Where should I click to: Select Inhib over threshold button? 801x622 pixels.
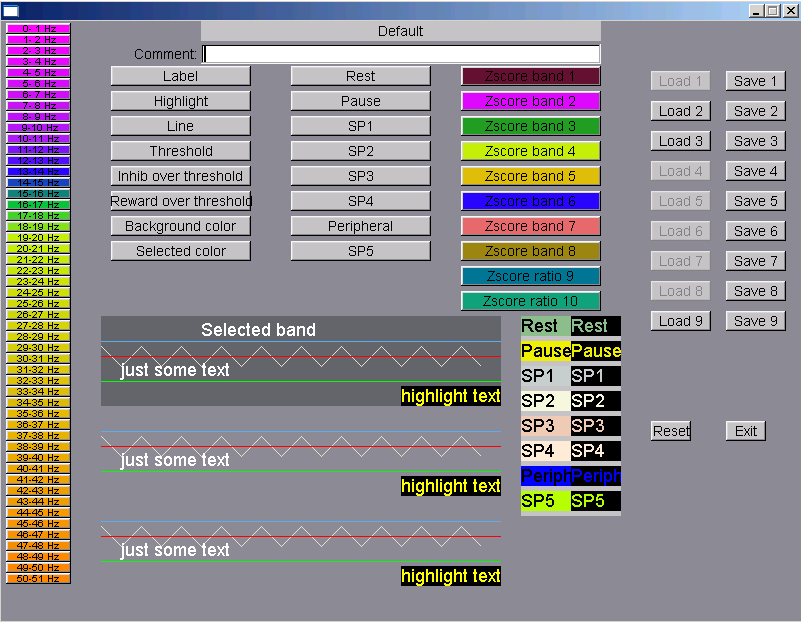[181, 176]
